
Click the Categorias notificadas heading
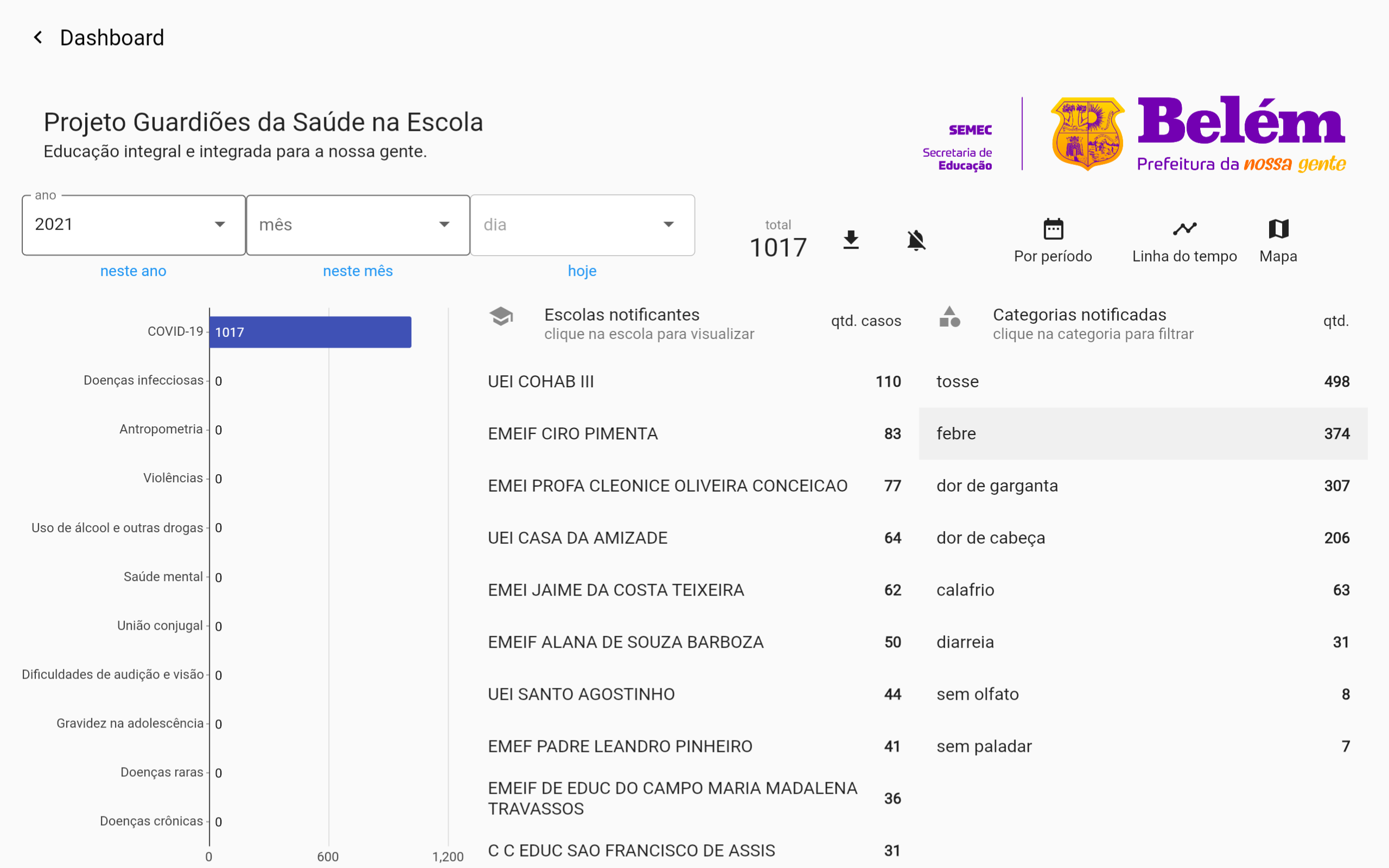click(x=1080, y=315)
